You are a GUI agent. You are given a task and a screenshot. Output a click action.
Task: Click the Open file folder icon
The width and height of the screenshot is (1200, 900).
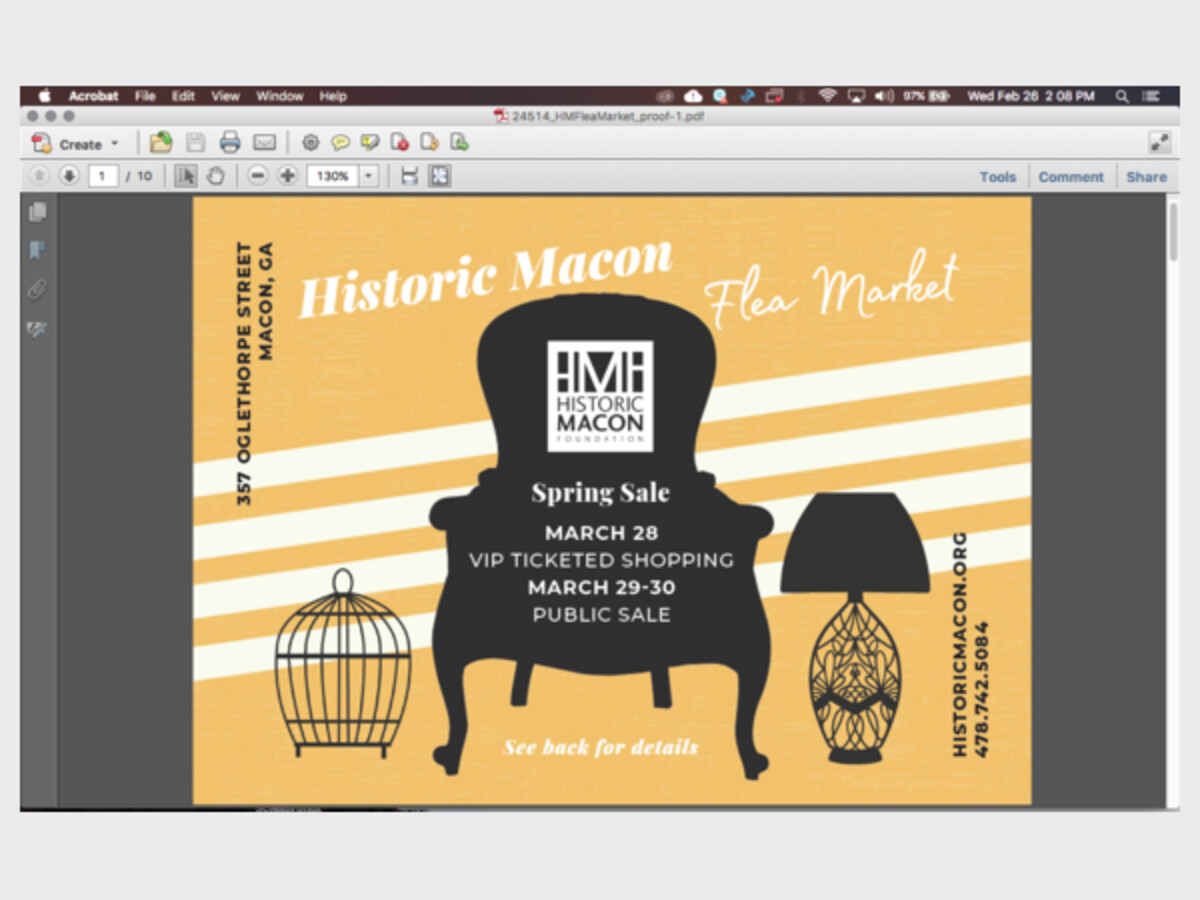point(160,143)
